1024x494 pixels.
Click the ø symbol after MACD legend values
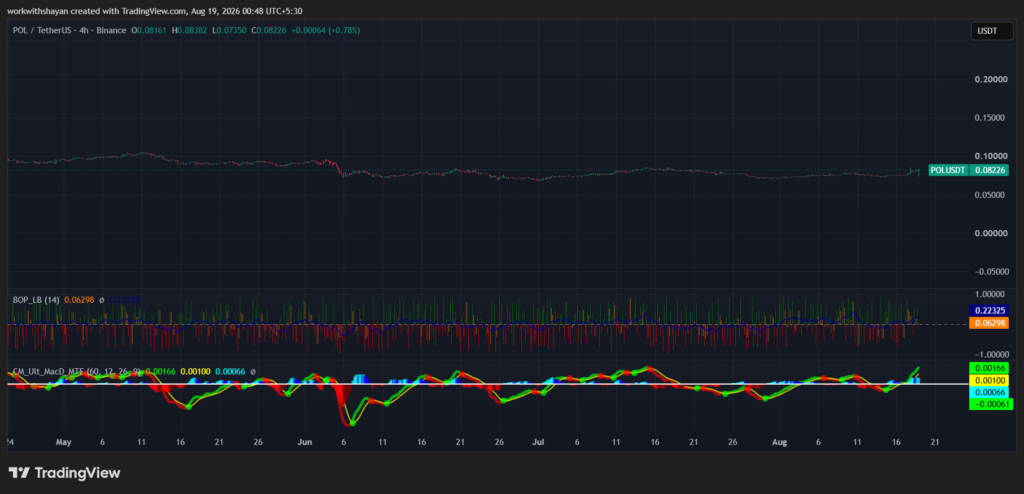[x=253, y=371]
